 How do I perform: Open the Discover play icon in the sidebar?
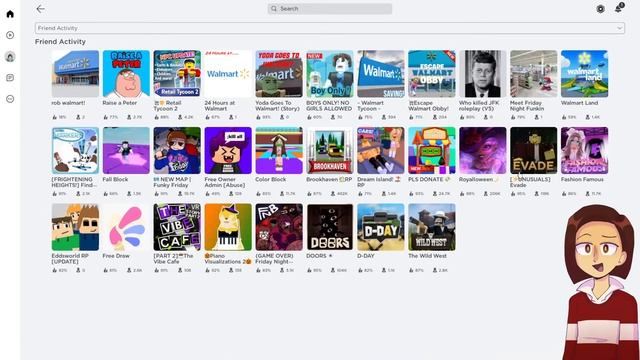click(10, 35)
